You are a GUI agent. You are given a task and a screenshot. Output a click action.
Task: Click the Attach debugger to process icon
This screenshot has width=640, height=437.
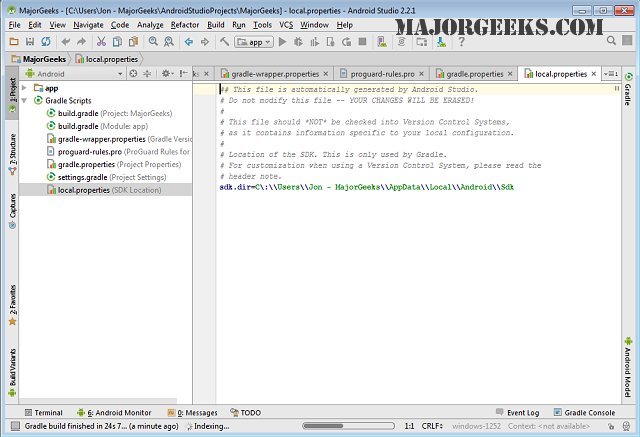(x=330, y=42)
